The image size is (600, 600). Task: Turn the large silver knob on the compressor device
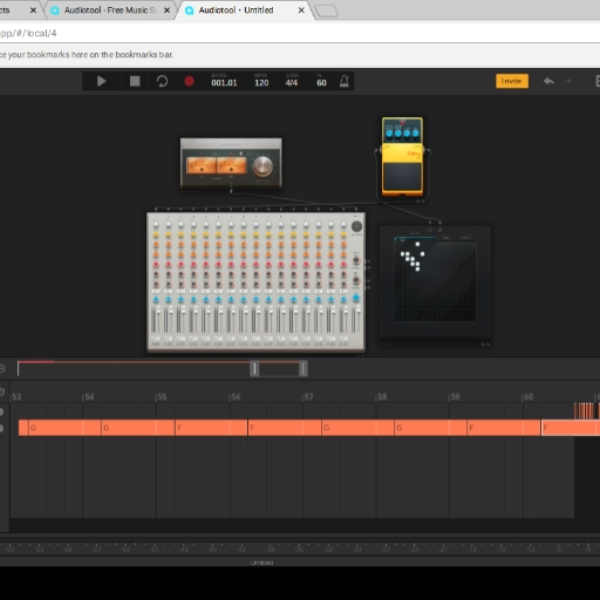(x=263, y=166)
